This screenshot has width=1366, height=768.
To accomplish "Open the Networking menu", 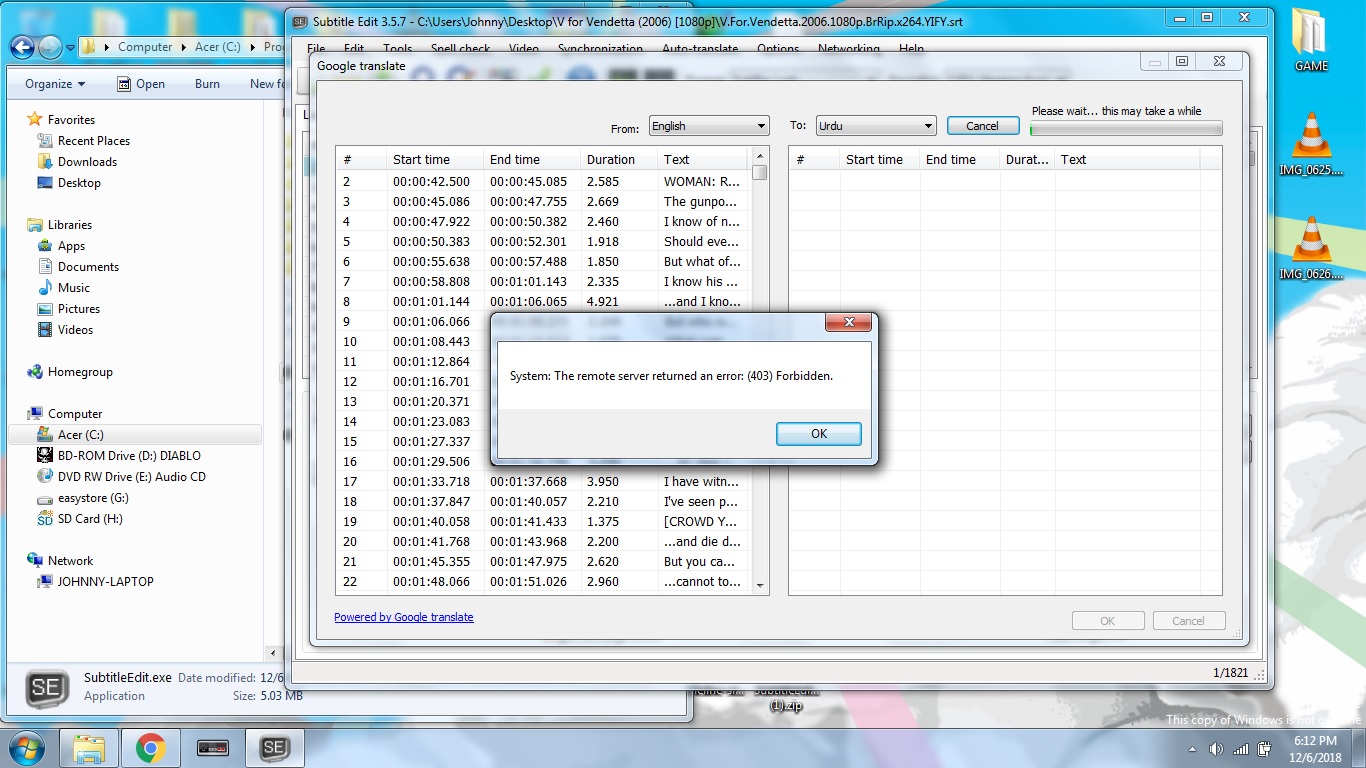I will pyautogui.click(x=849, y=49).
